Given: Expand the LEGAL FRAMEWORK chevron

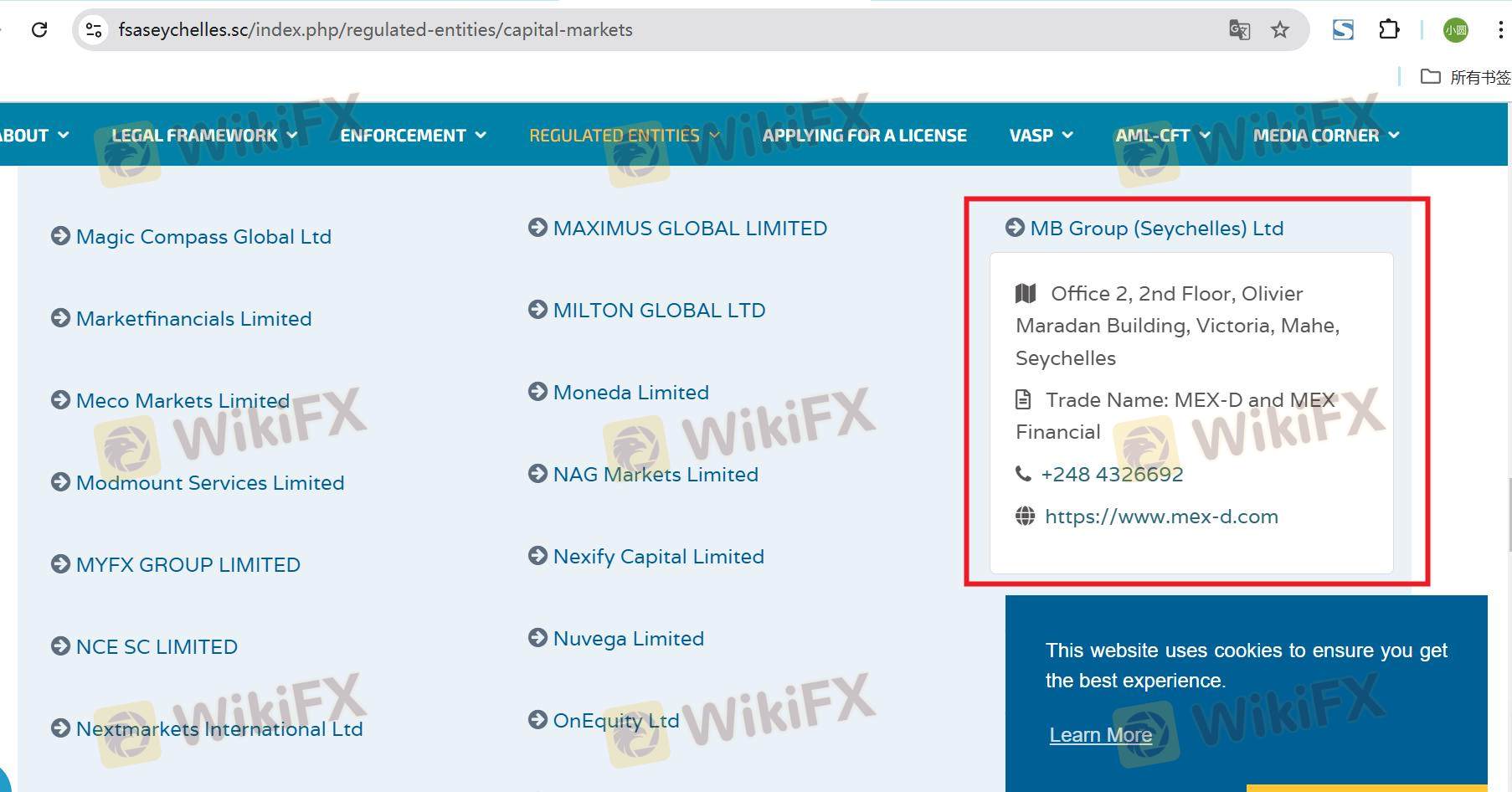Looking at the screenshot, I should pos(292,135).
